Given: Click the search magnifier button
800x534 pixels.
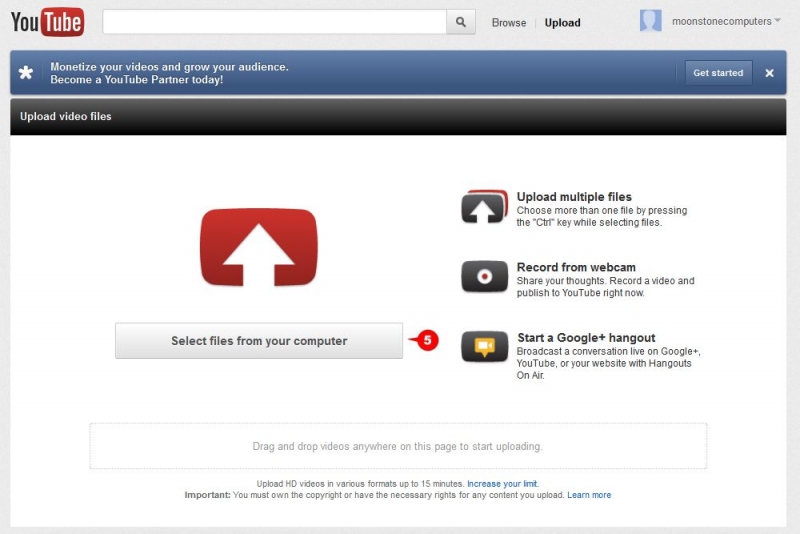Looking at the screenshot, I should pos(461,22).
